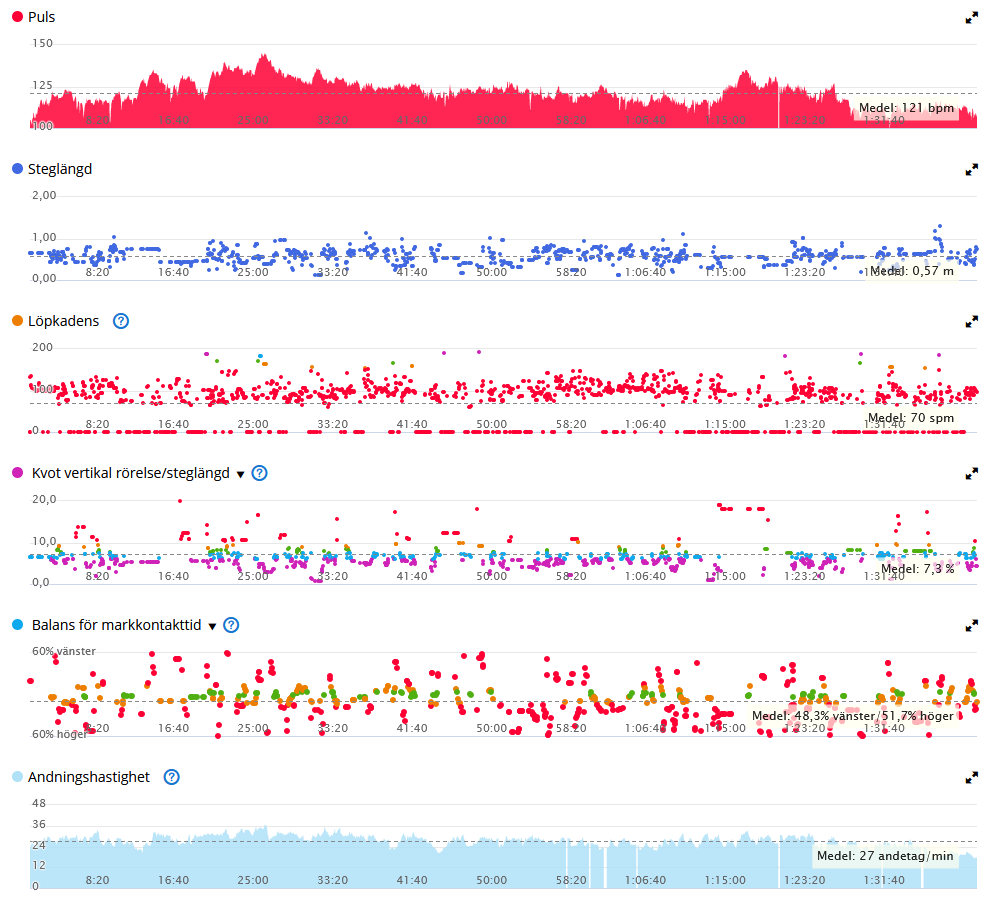Image resolution: width=989 pixels, height=900 pixels.
Task: View help info for Andningshastighet
Action: 172,777
